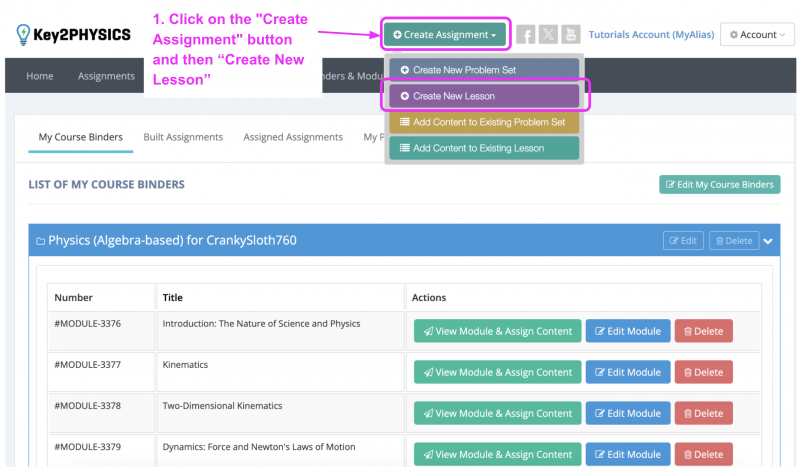Edit Module for Two-Dimensional Kinematics

point(628,413)
